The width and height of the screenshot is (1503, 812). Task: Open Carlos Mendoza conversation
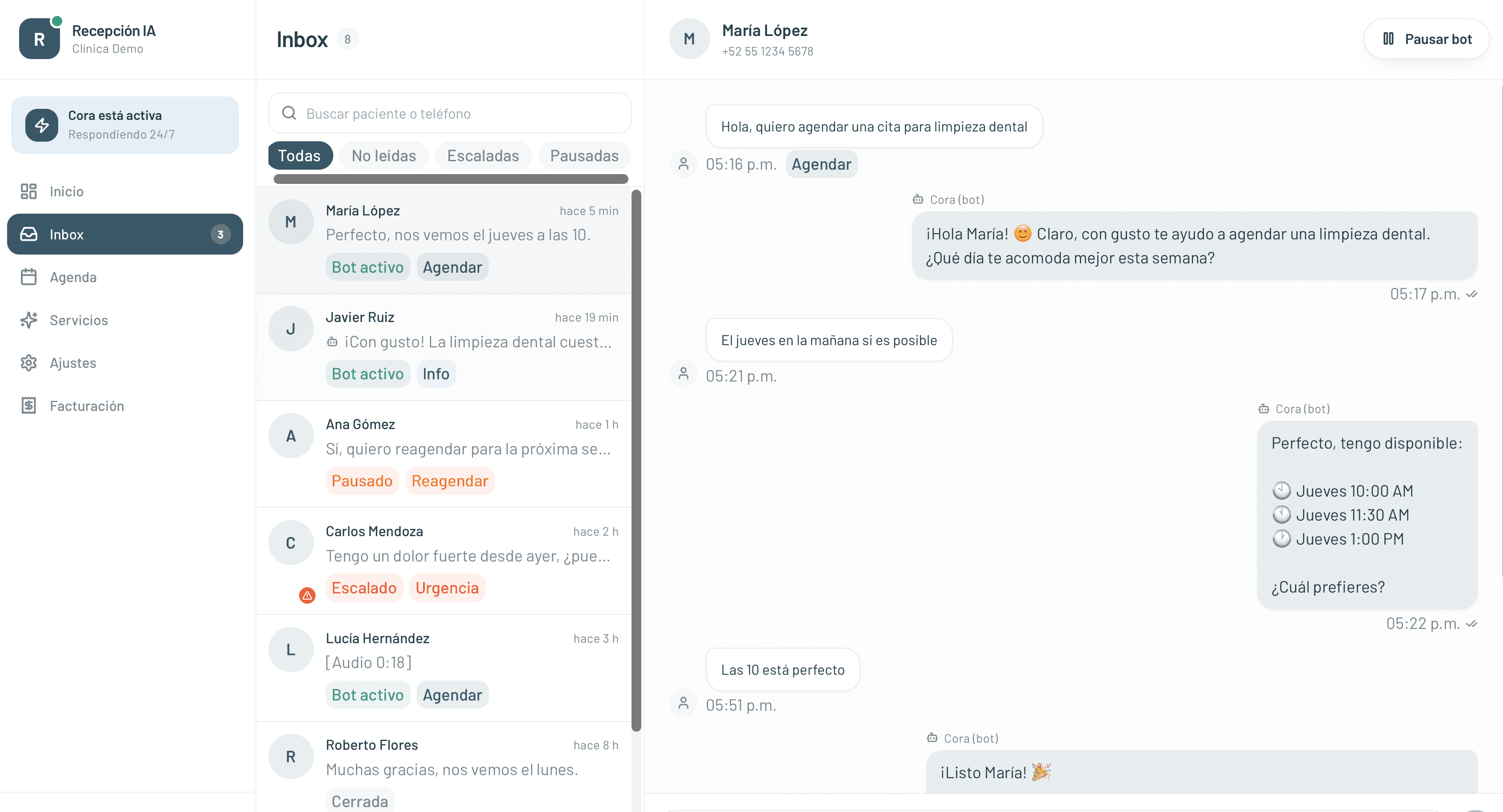[x=444, y=561]
